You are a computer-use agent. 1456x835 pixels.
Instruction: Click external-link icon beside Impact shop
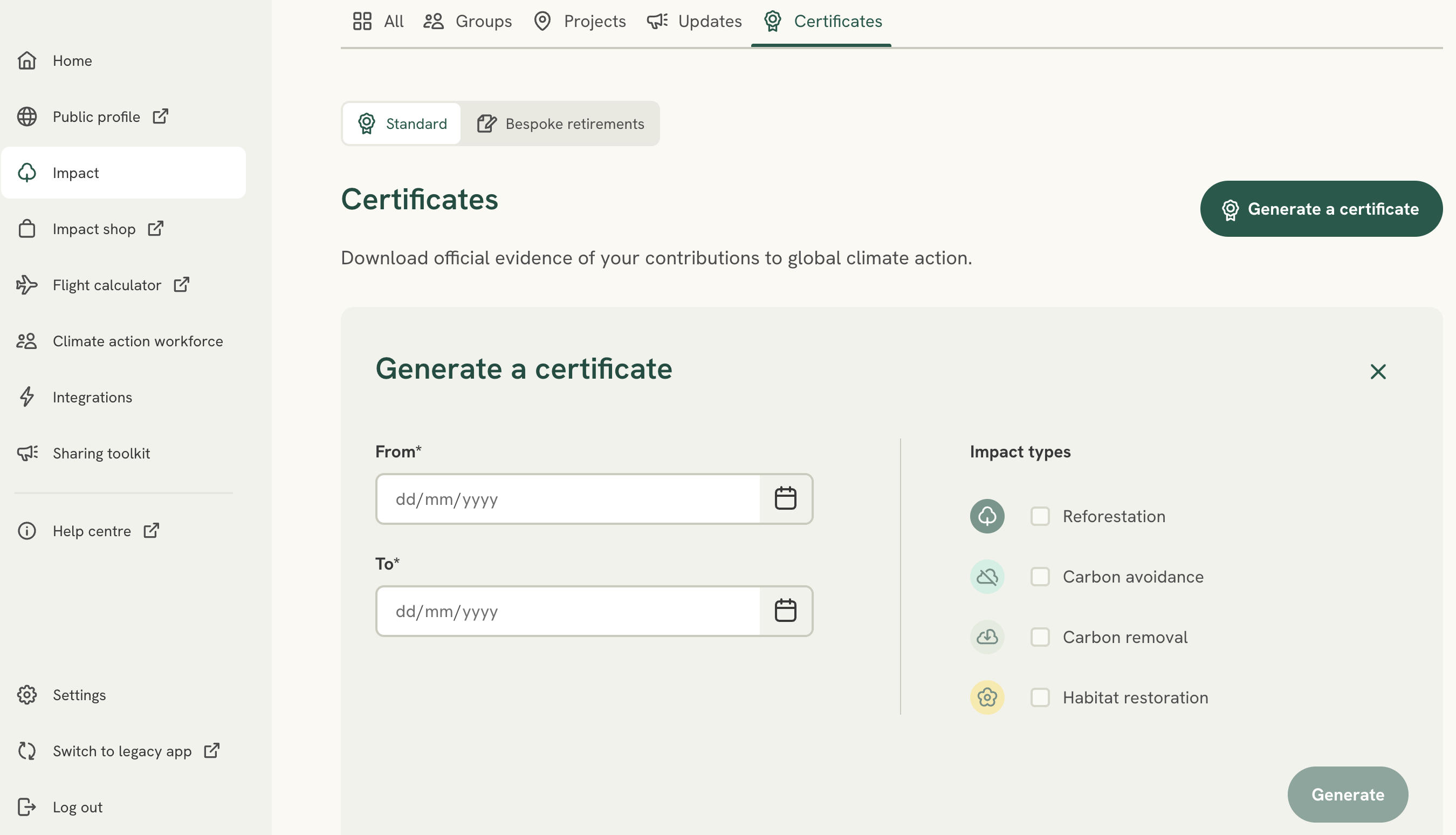tap(156, 228)
